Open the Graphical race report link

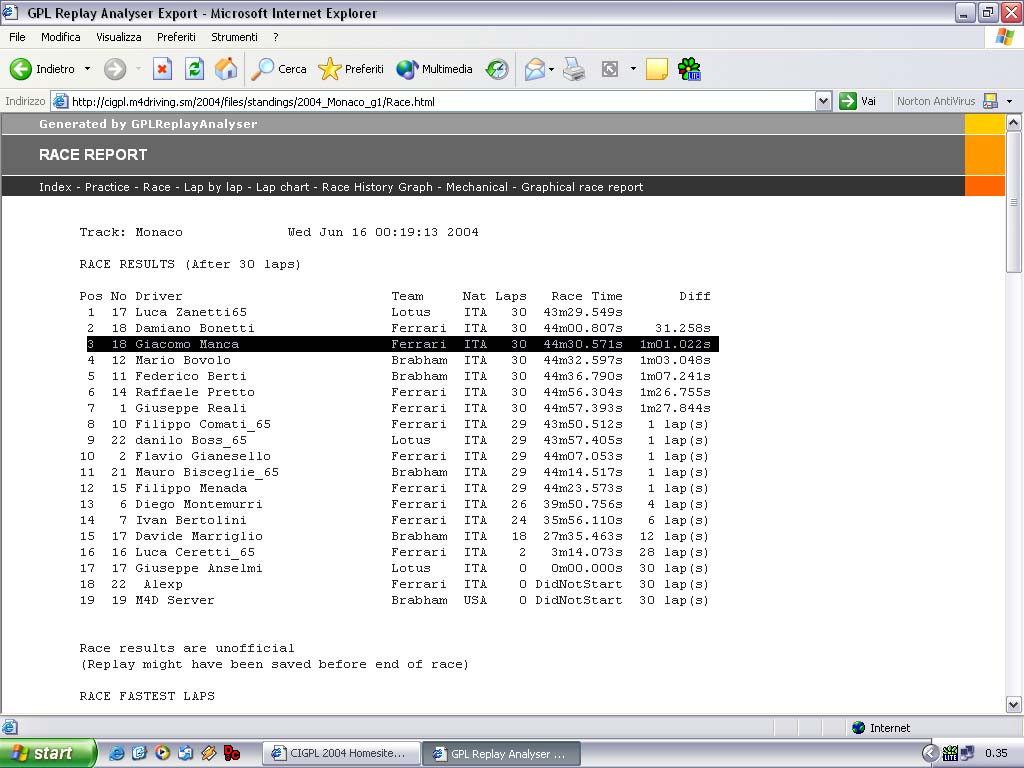(x=582, y=187)
